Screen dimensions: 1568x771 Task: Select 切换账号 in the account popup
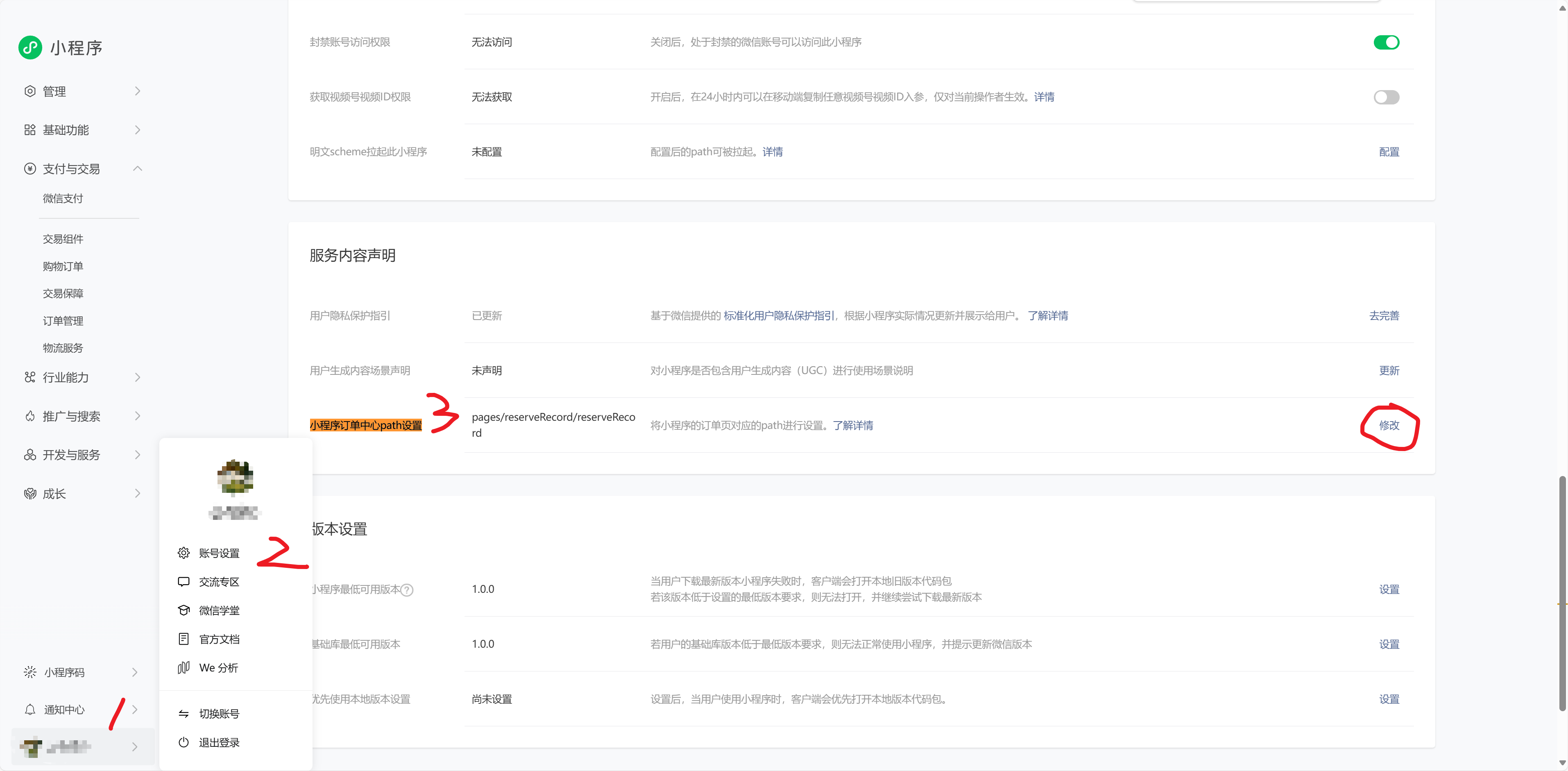[218, 714]
